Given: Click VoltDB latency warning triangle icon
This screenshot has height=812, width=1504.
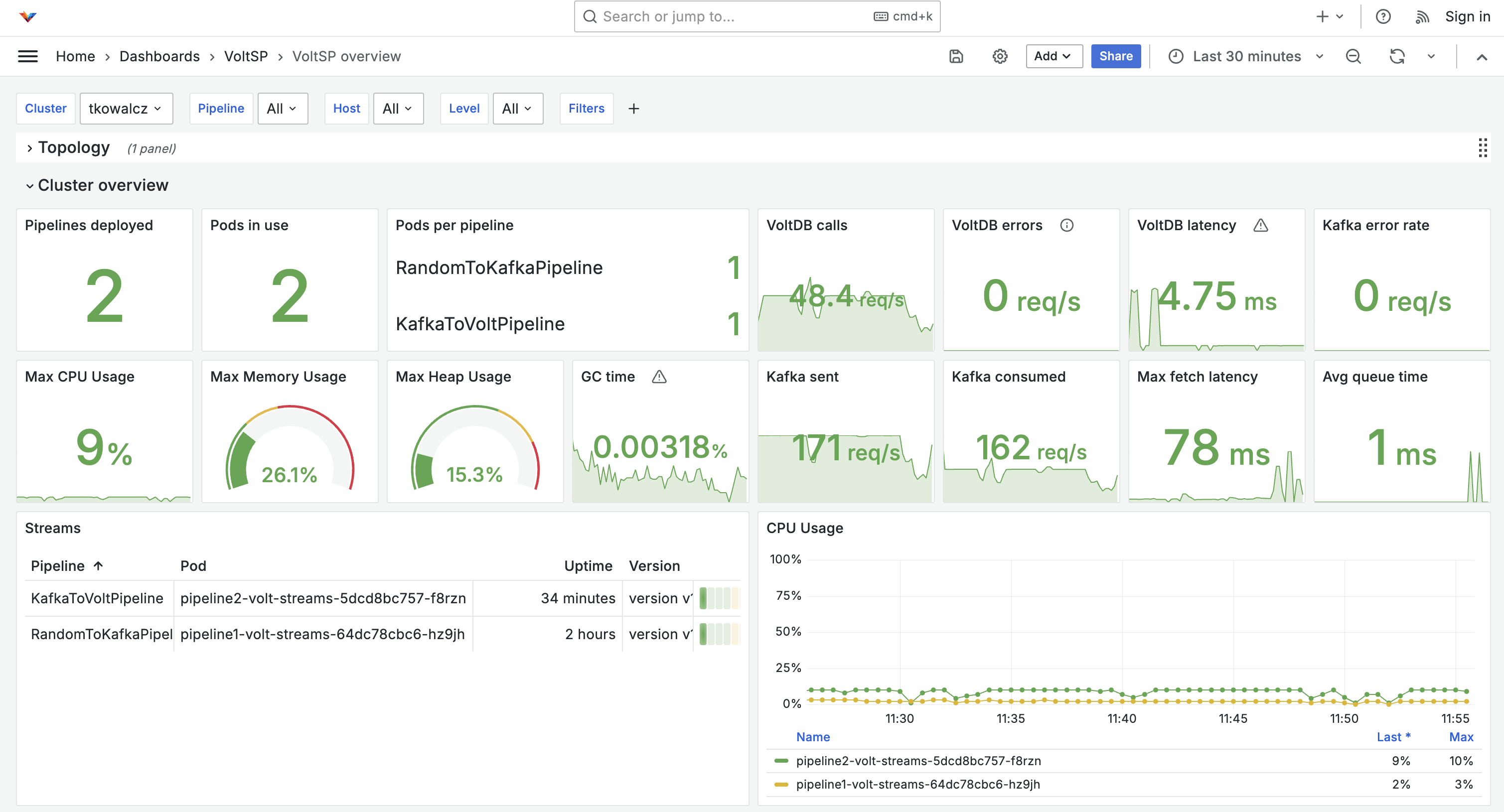Looking at the screenshot, I should point(1260,225).
